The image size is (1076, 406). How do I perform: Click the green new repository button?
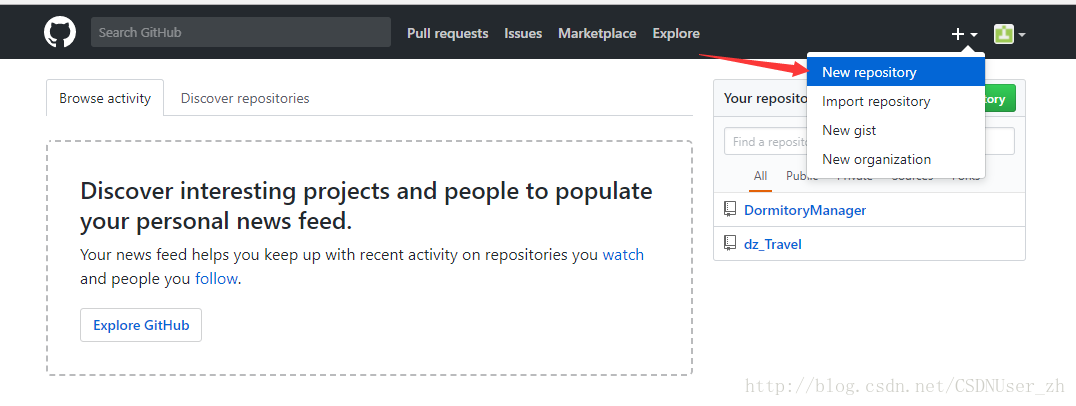click(1000, 99)
